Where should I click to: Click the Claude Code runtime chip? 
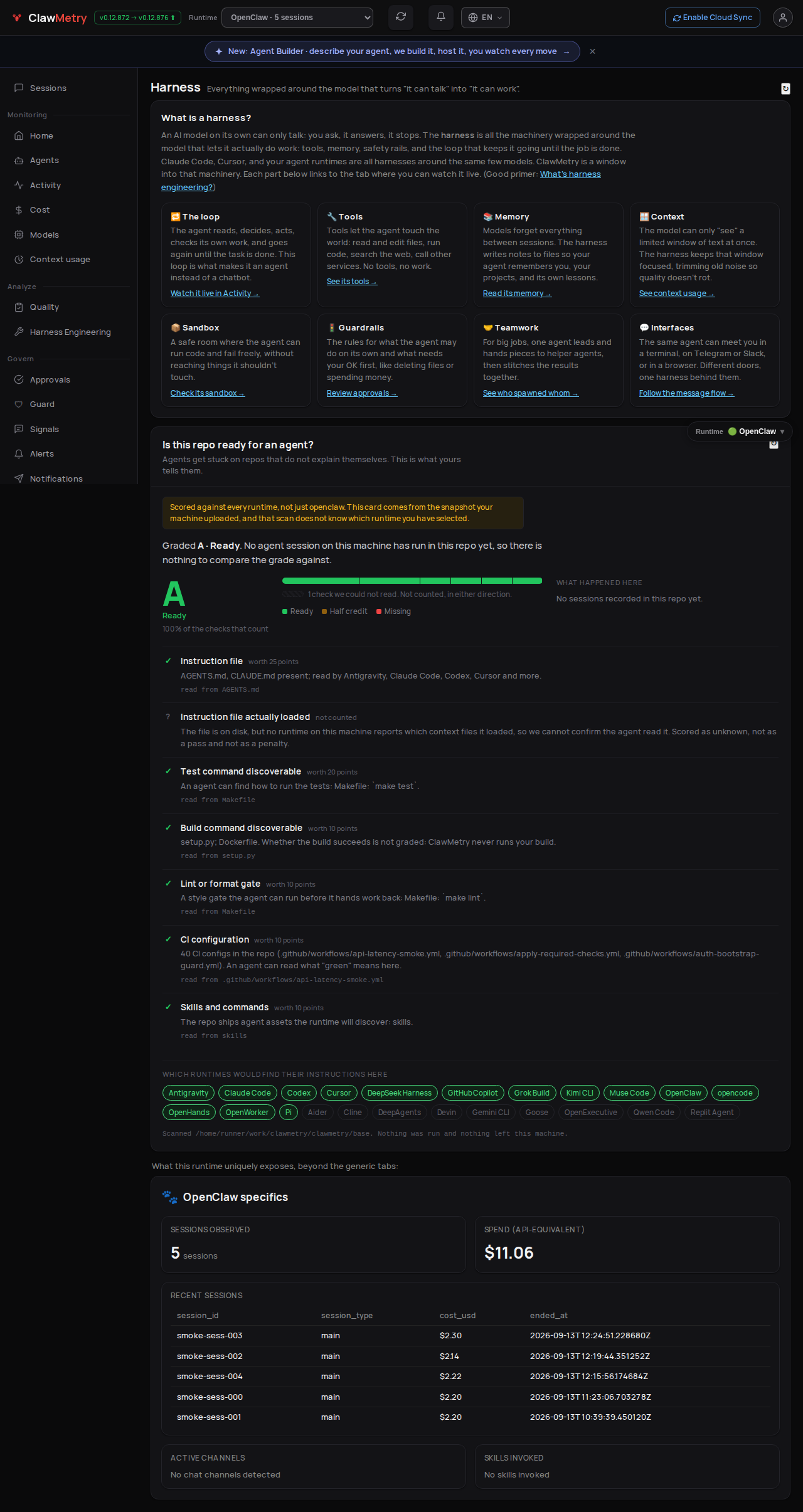point(248,1093)
